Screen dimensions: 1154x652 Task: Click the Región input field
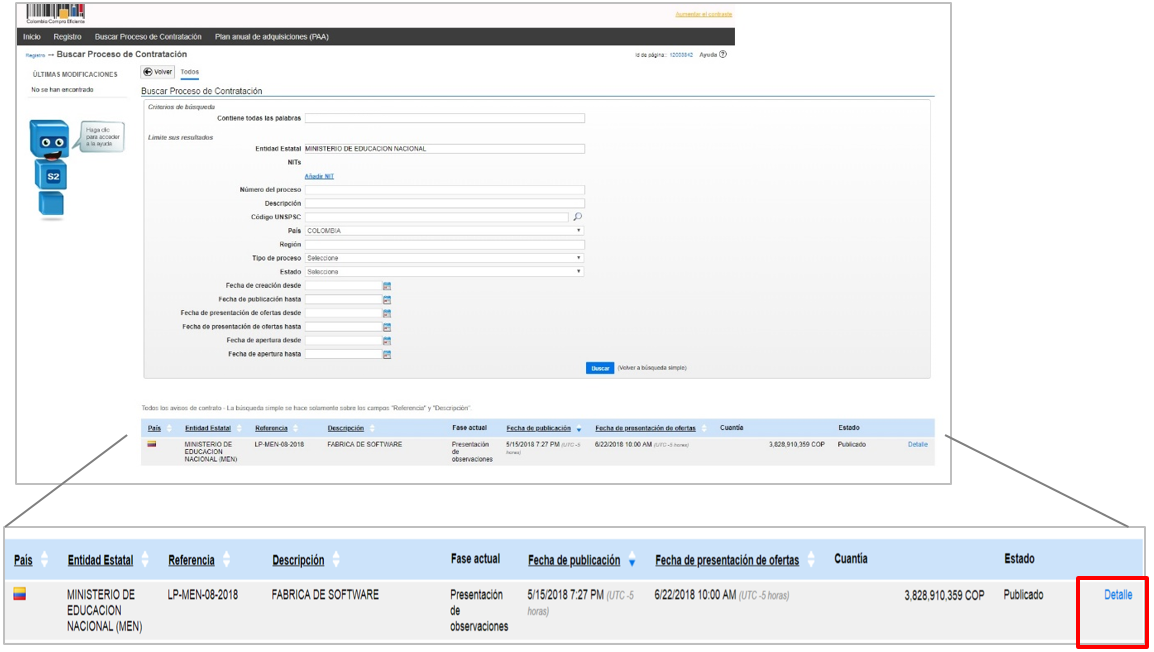coord(445,245)
